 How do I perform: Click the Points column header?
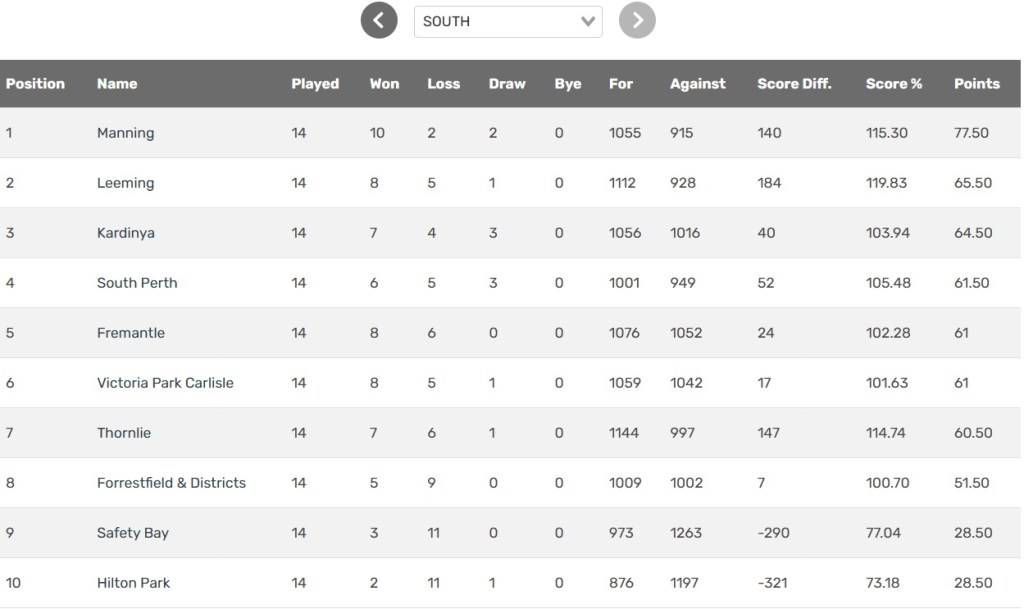pos(977,84)
